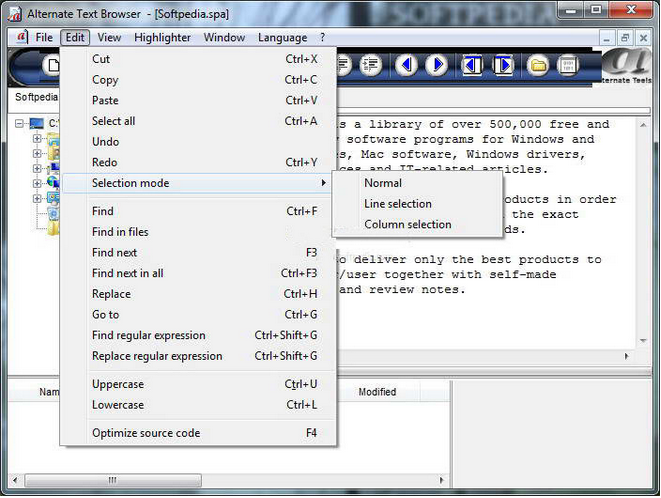Viewport: 661px width, 498px height.
Task: Click the bottom scrollbar left arrow
Action: click(x=15, y=480)
